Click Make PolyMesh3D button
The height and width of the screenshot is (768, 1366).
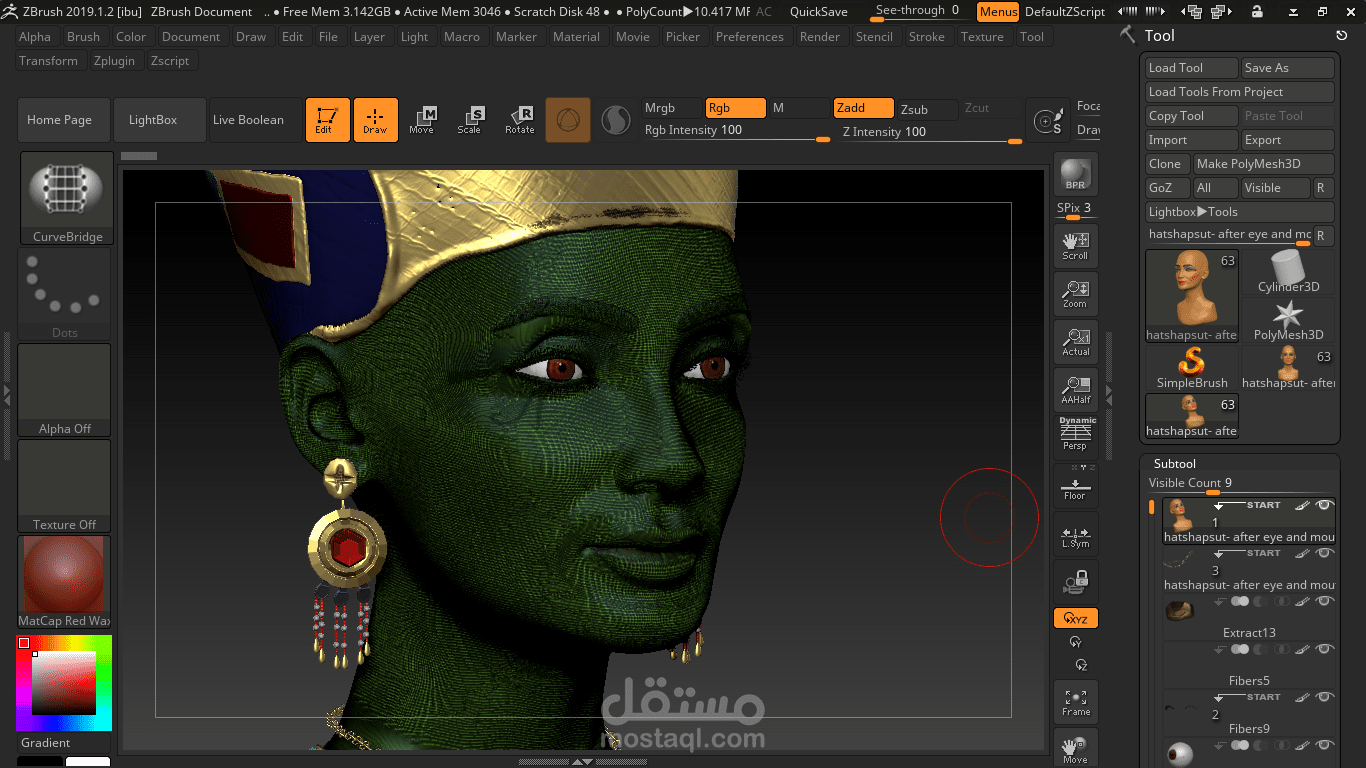(1264, 164)
